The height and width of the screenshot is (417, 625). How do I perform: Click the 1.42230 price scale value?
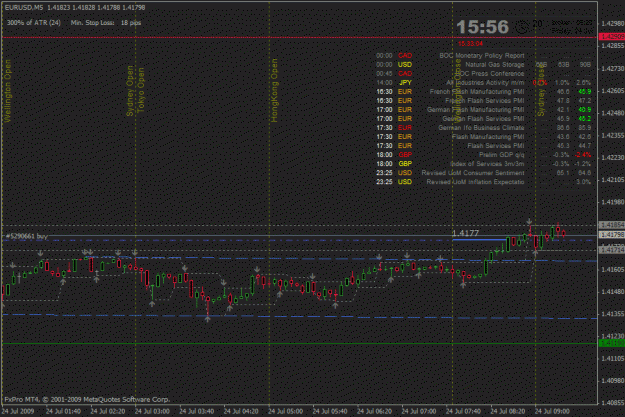[x=613, y=158]
